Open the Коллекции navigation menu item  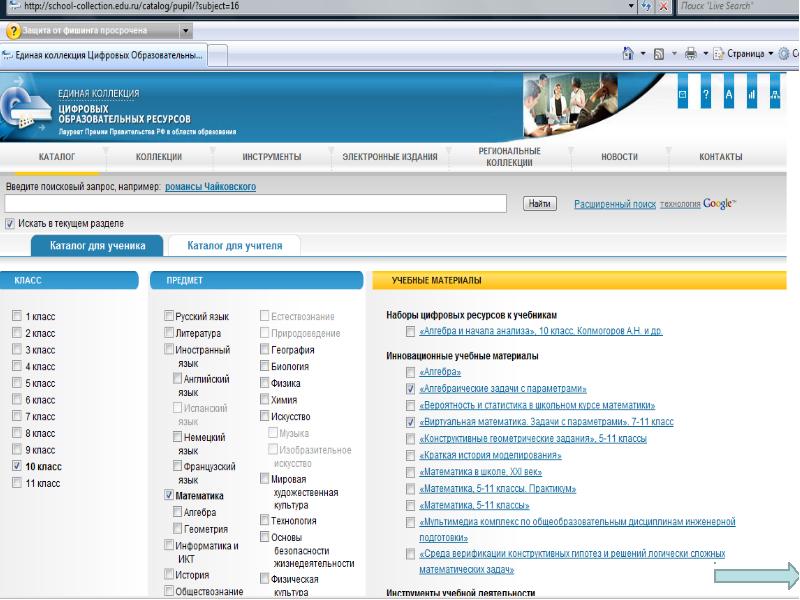click(159, 157)
